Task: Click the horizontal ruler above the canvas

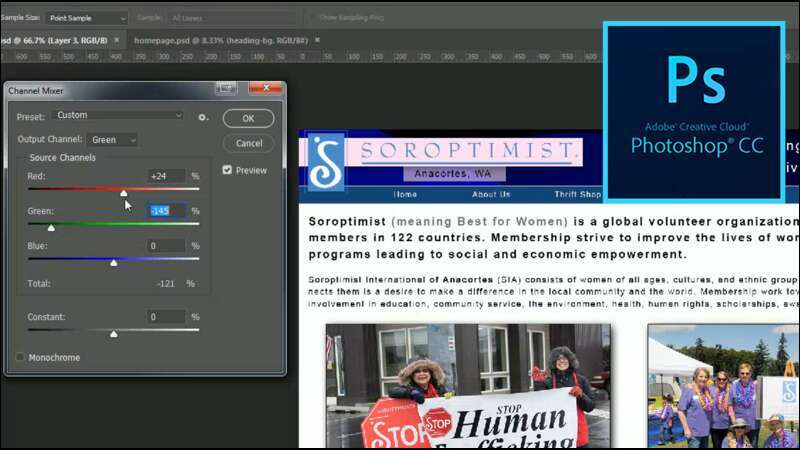Action: pyautogui.click(x=301, y=57)
